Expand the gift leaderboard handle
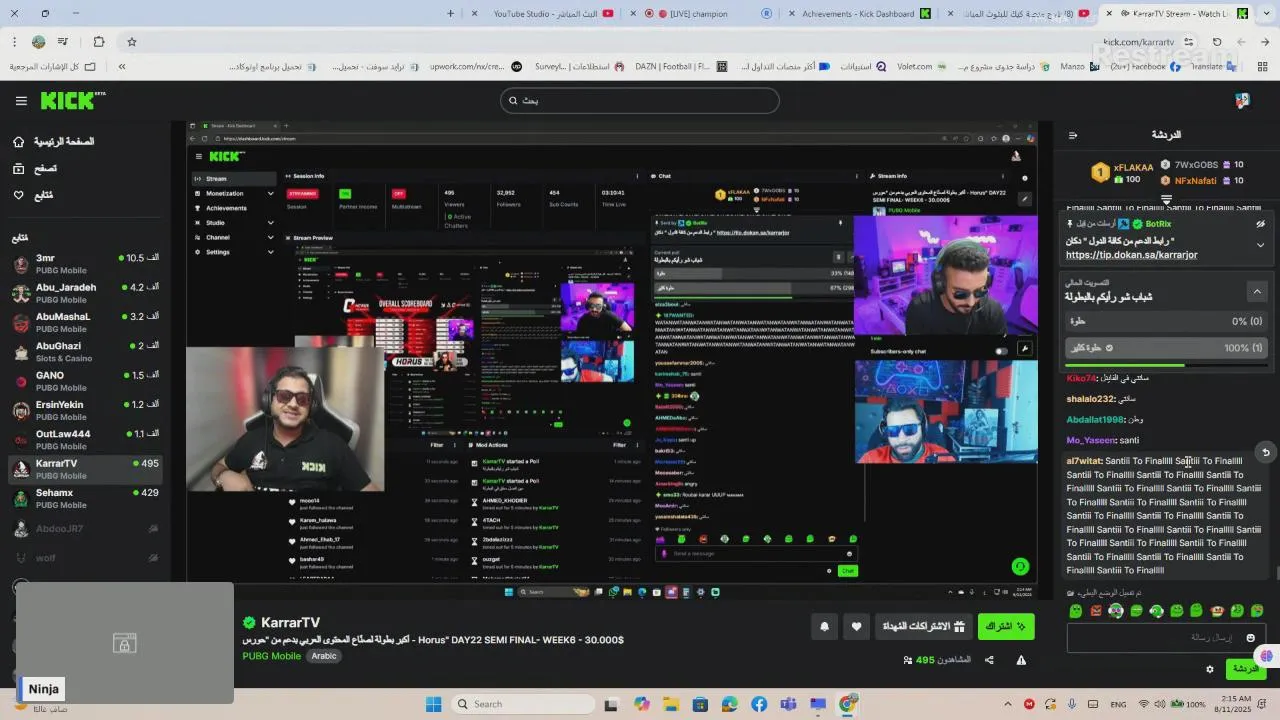This screenshot has width=1280, height=720. [x=1166, y=200]
